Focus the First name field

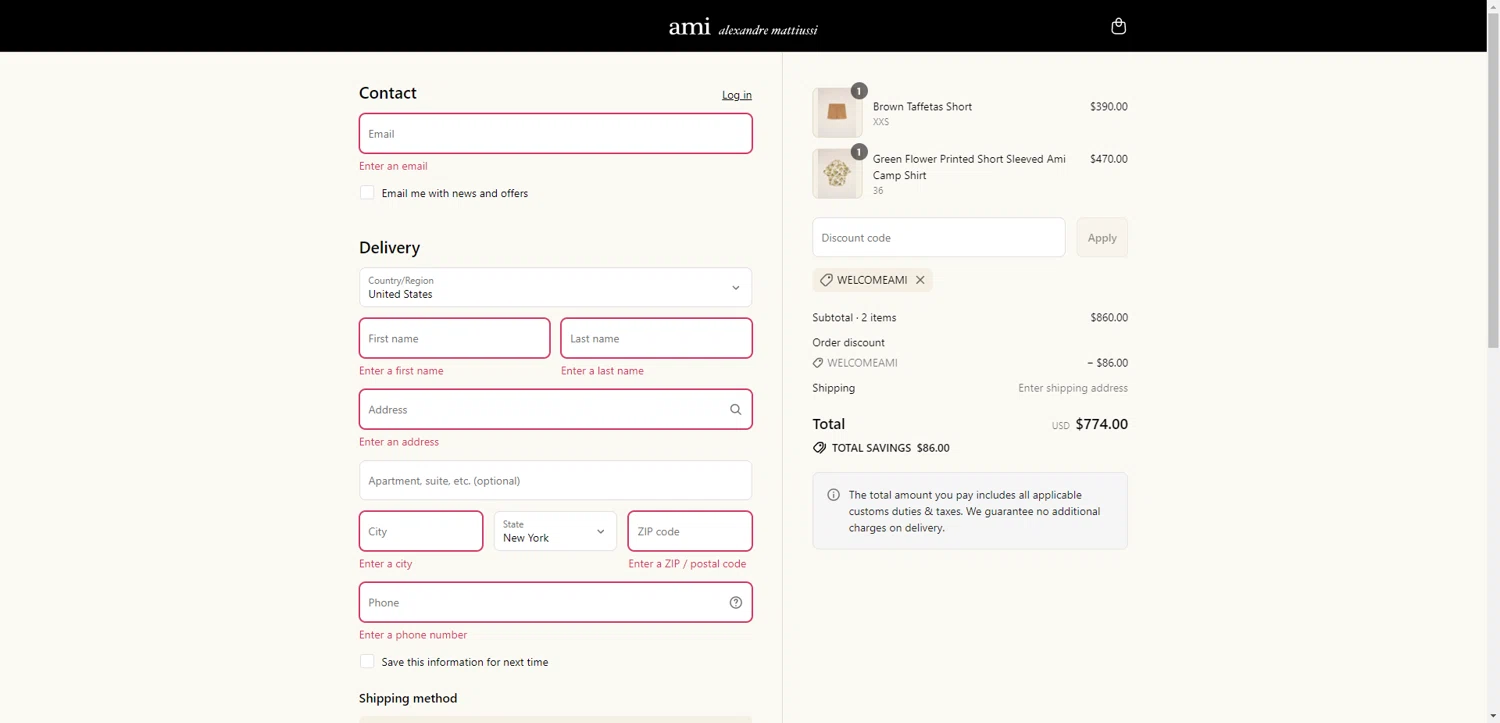pyautogui.click(x=454, y=338)
